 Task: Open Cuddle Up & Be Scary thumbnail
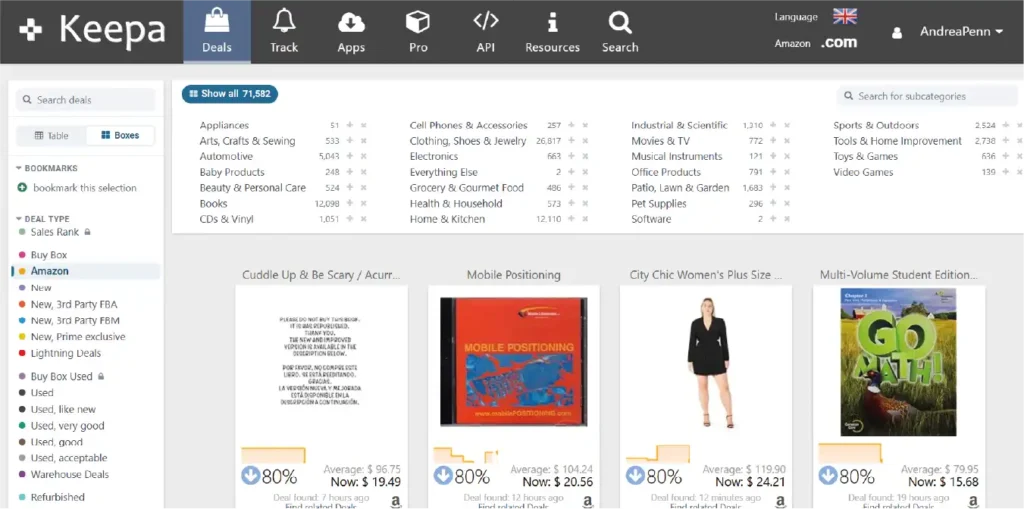[x=321, y=361]
